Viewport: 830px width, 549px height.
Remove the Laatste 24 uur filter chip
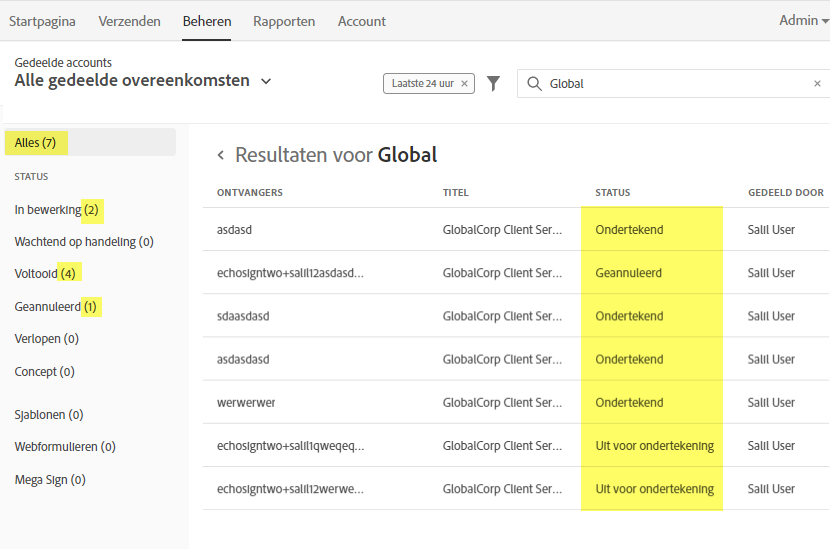point(465,84)
